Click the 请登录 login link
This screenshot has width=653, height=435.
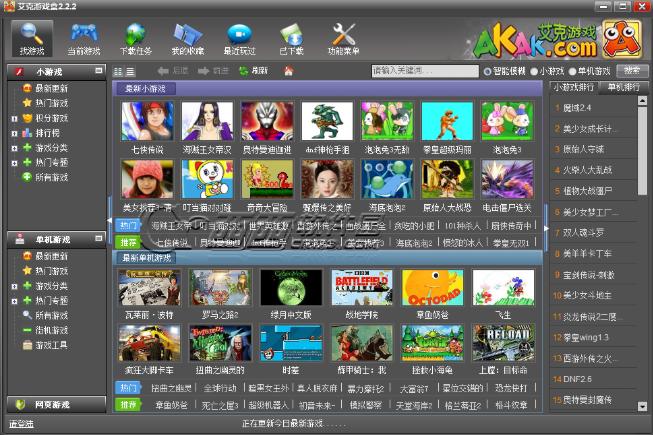point(21,424)
